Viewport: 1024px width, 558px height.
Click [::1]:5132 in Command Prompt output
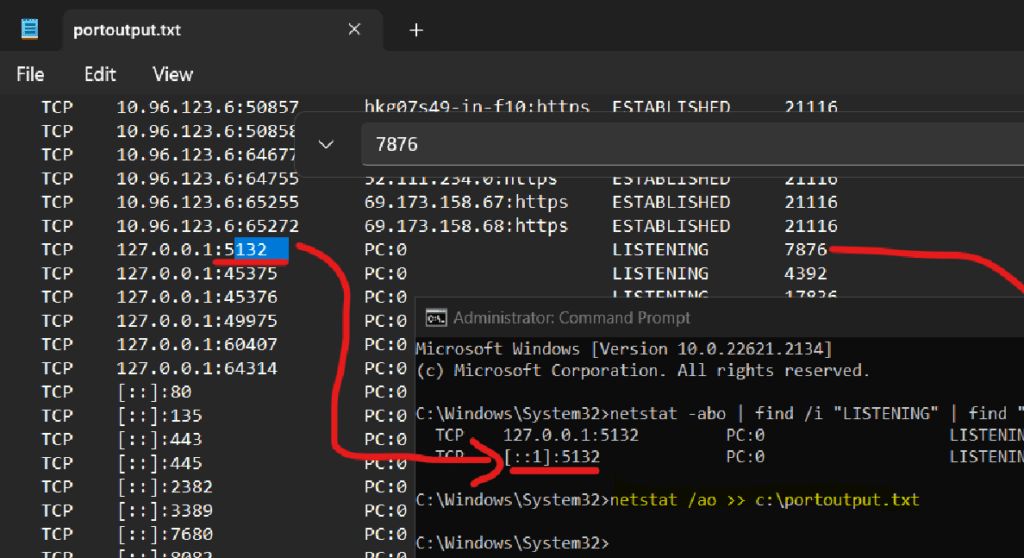point(552,457)
